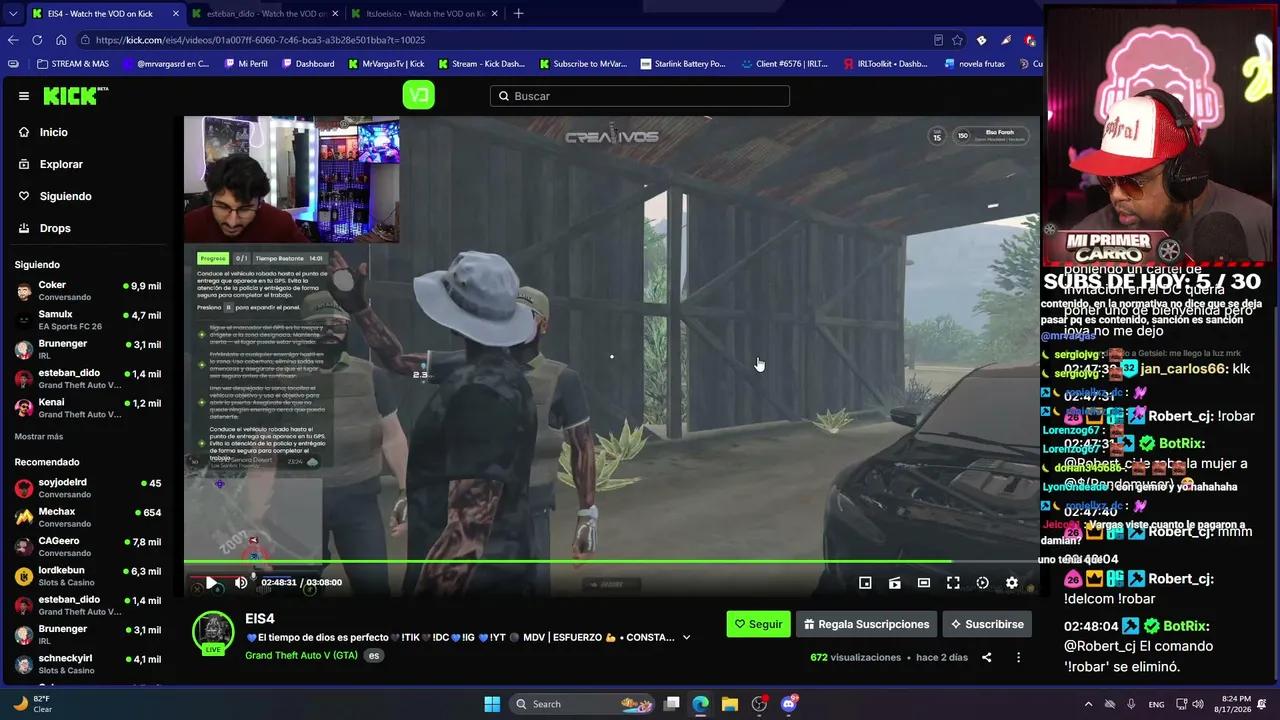Show hidden system tray icons
This screenshot has height=720, width=1280.
point(1088,704)
